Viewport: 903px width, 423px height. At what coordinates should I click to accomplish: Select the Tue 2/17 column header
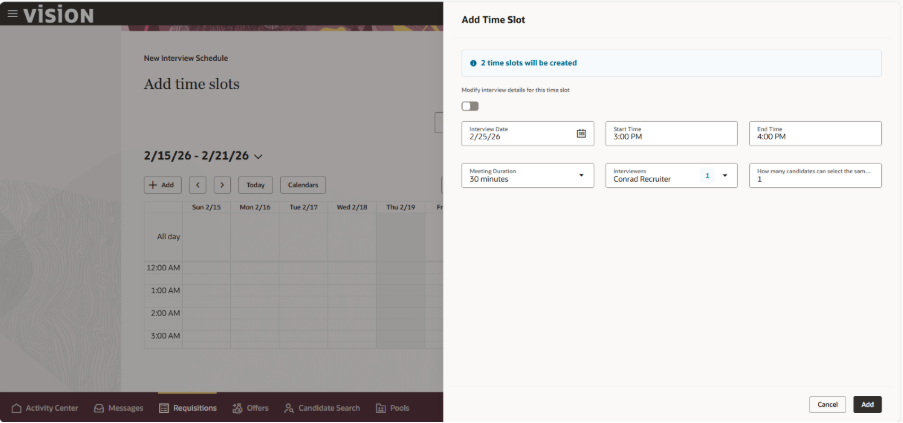(303, 207)
